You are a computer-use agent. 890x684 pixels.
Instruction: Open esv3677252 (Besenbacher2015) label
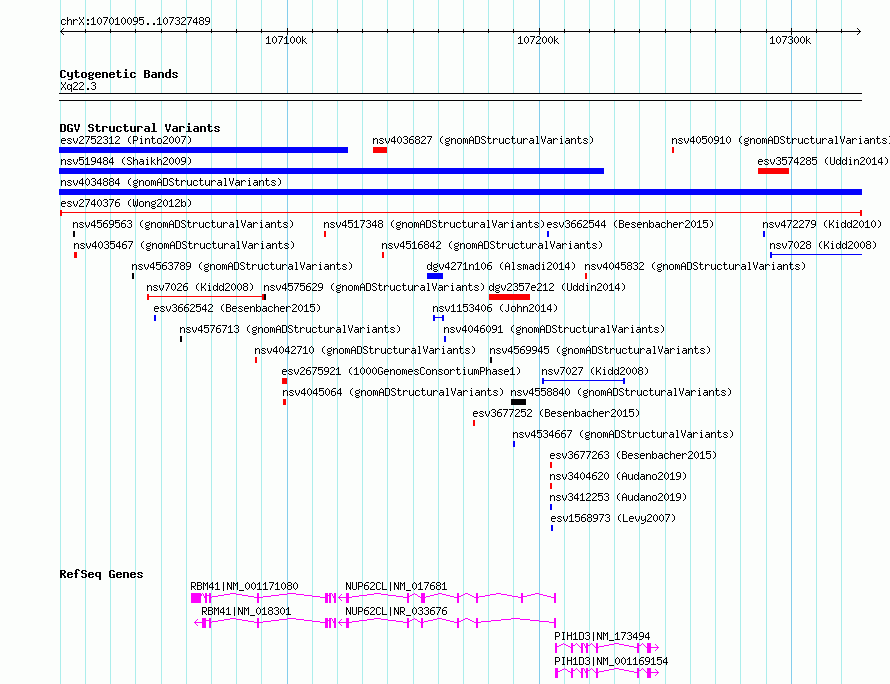[x=556, y=413]
